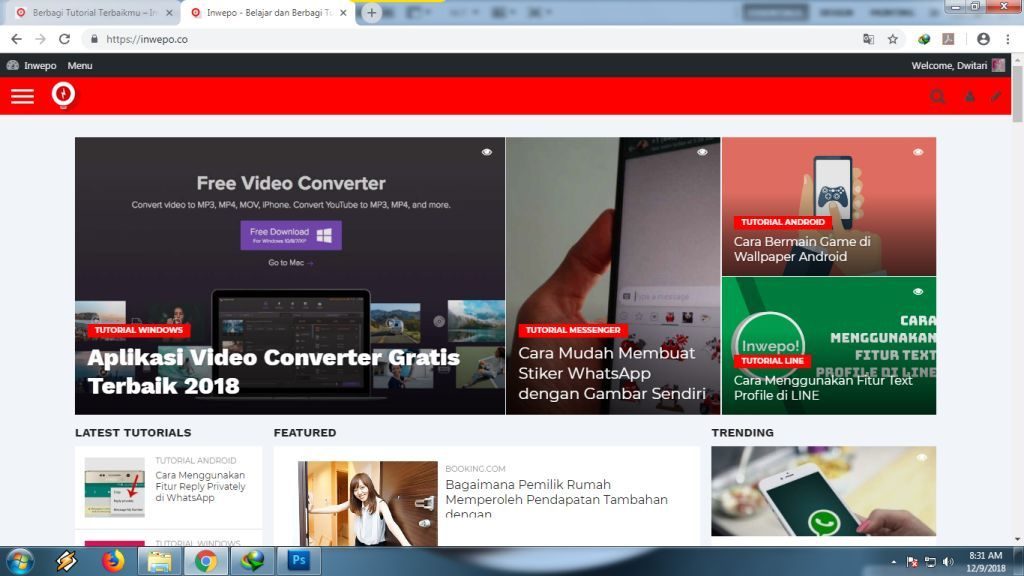This screenshot has width=1024, height=576.
Task: Open Photoshop from the taskbar
Action: tap(298, 561)
